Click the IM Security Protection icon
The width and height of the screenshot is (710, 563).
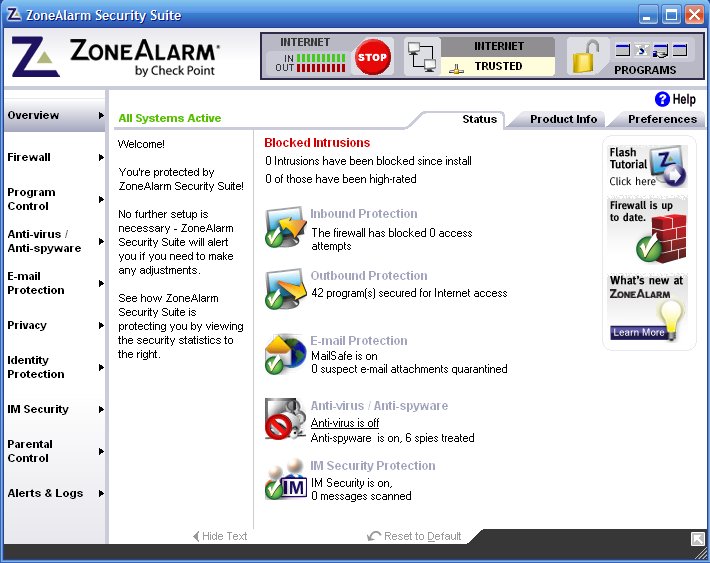point(286,481)
